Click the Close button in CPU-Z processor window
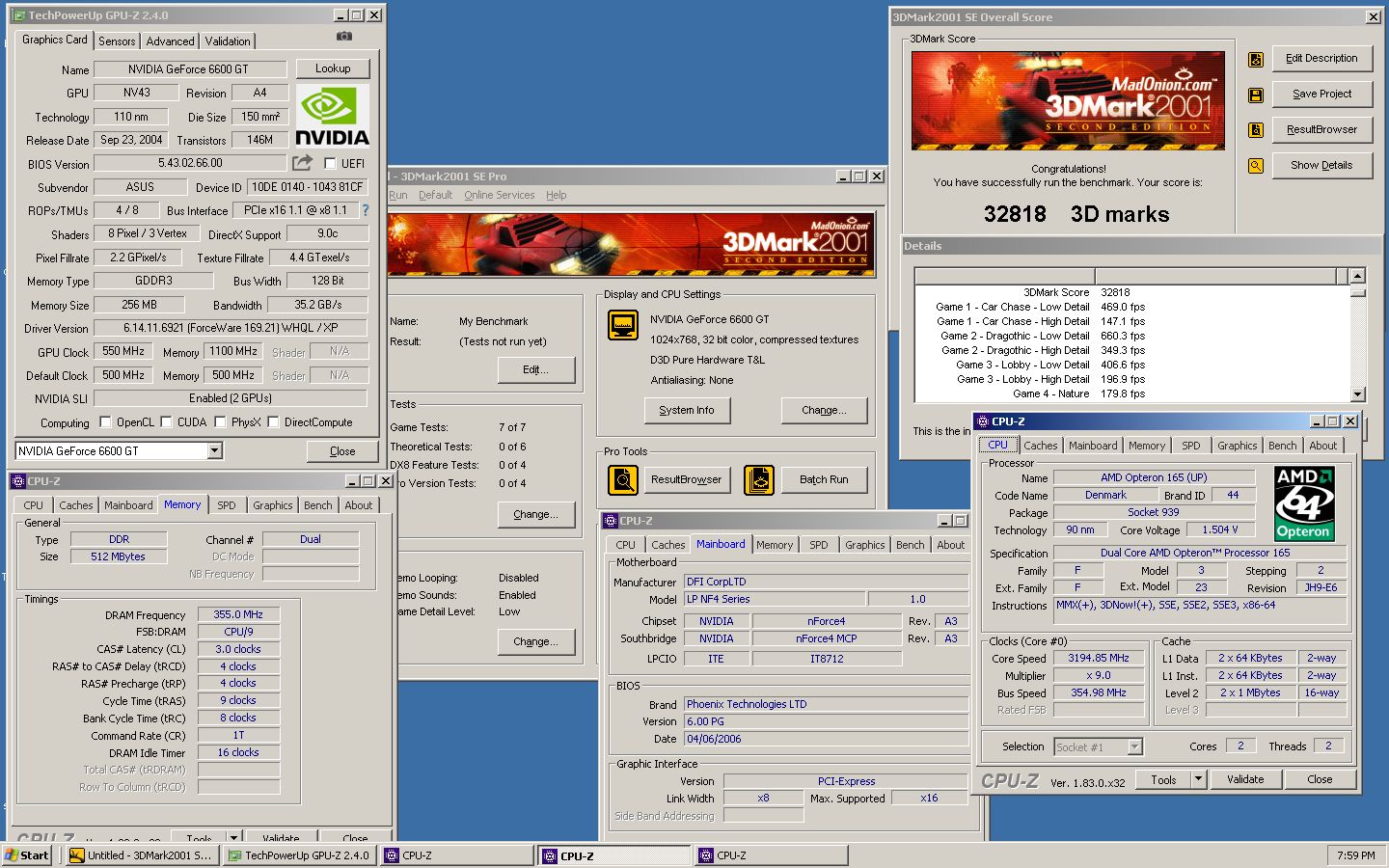 pos(1320,779)
